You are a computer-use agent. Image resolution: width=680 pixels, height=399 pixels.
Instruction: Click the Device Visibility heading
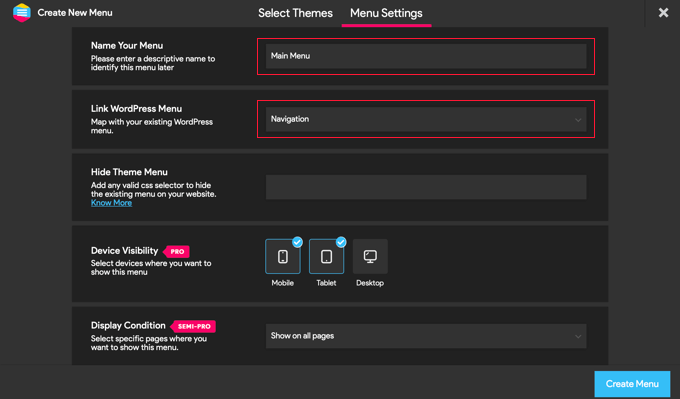[124, 251]
